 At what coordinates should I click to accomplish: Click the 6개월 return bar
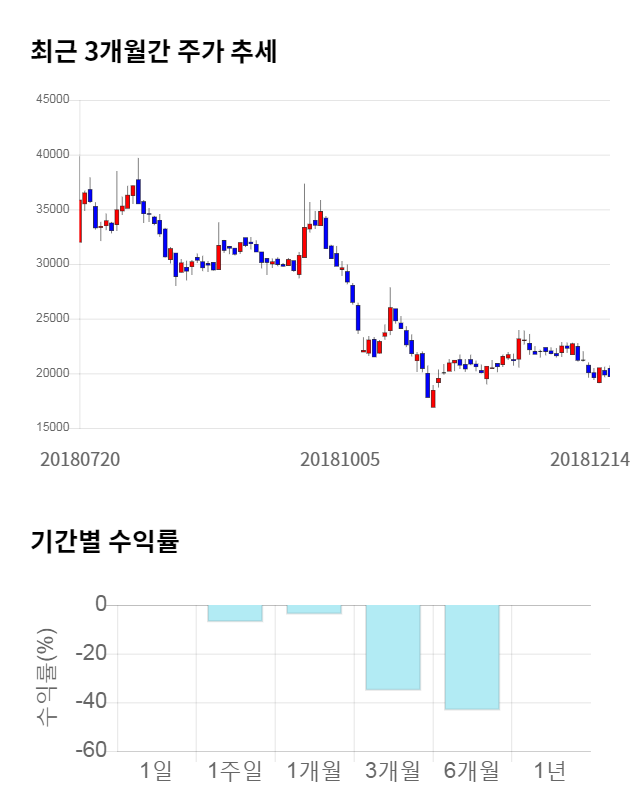[x=472, y=657]
